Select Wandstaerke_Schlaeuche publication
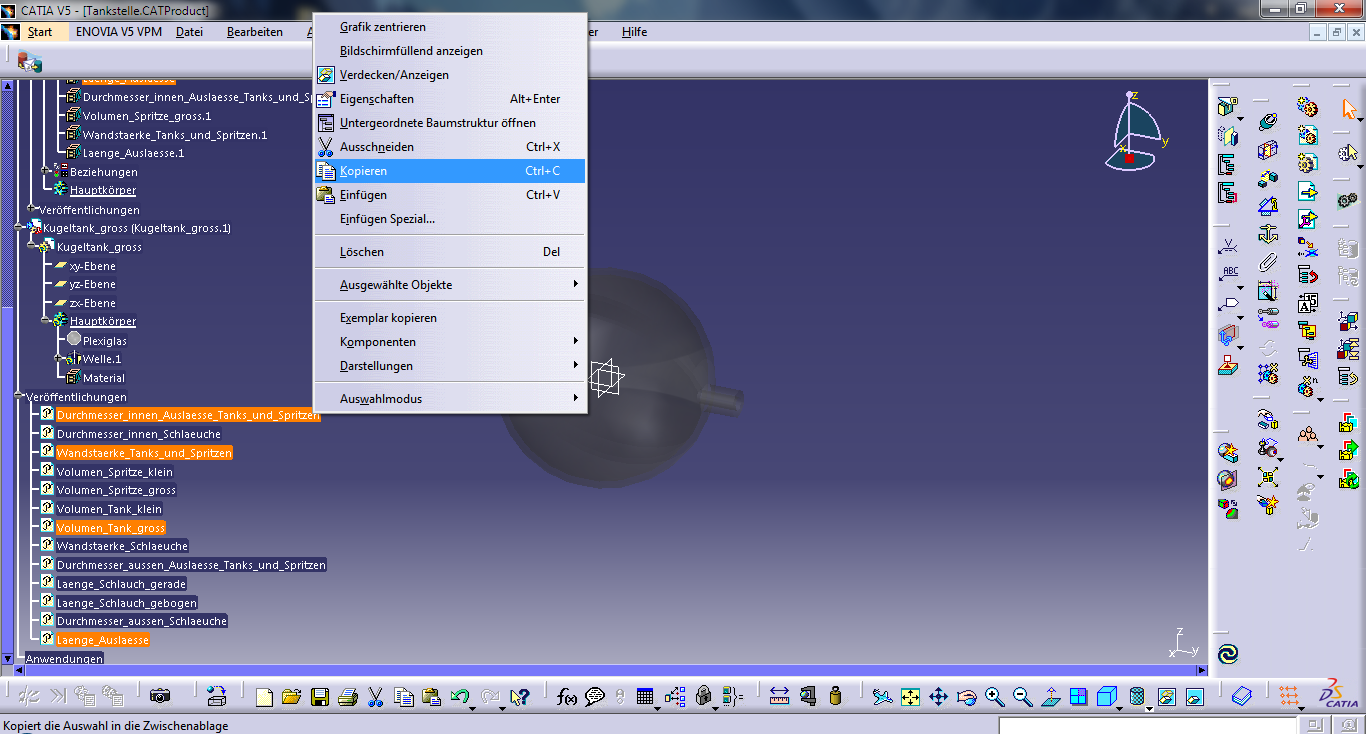 coord(122,546)
